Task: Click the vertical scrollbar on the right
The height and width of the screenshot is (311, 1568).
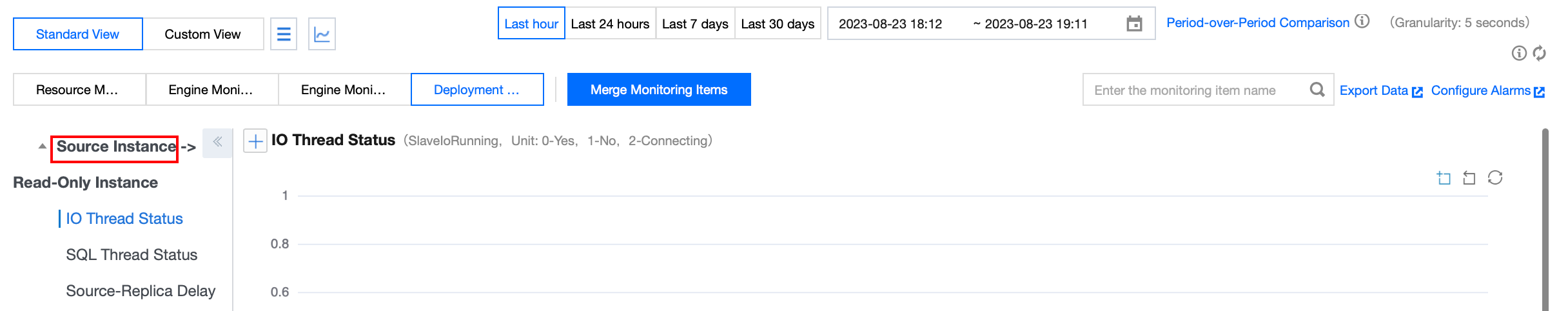Action: [x=1545, y=219]
